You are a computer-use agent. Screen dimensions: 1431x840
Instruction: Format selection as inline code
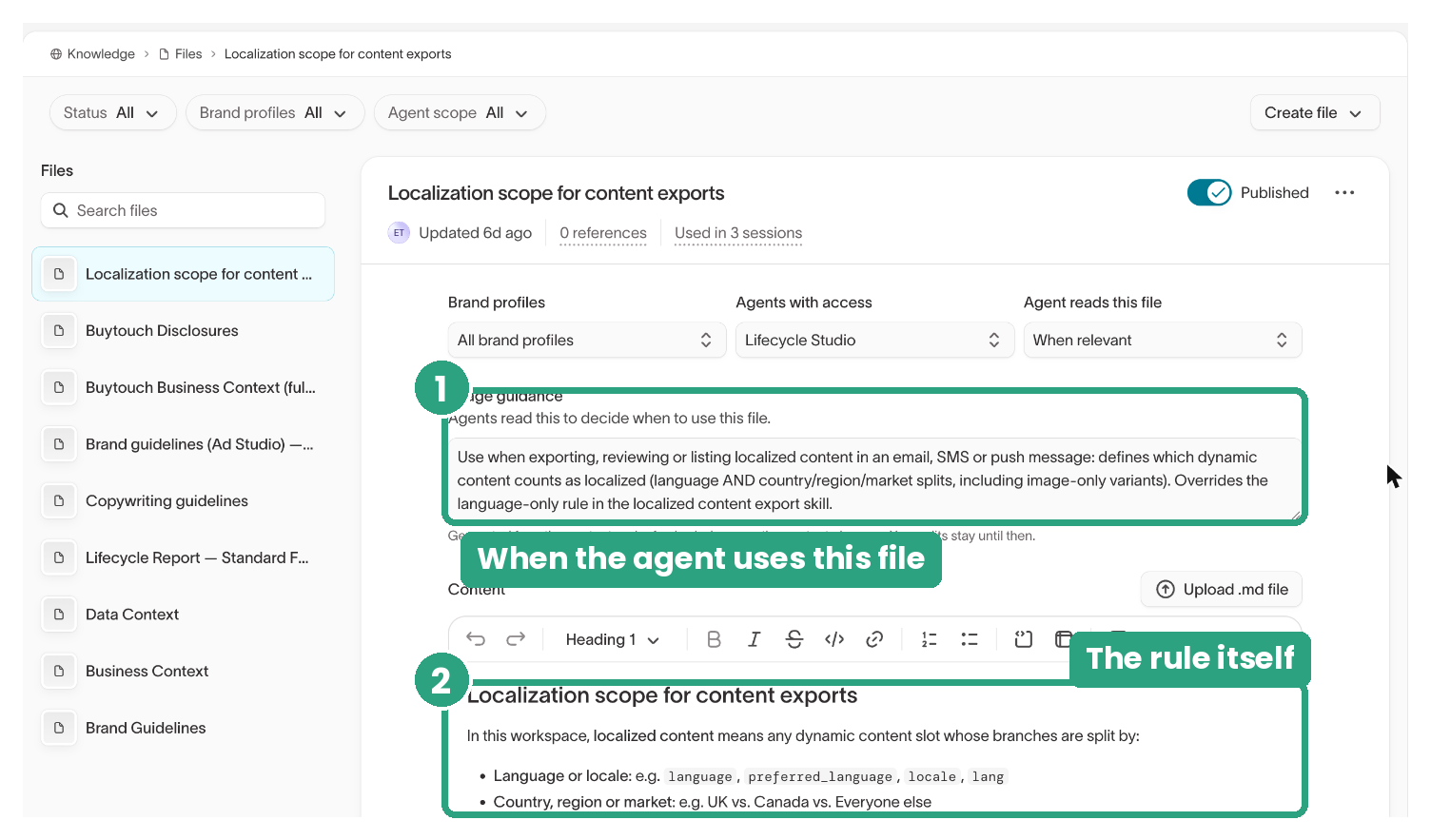click(x=834, y=639)
